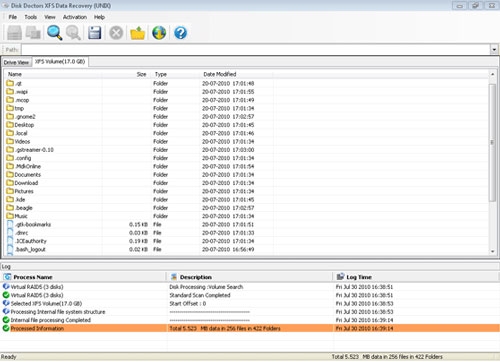Select the .config folder icon

[x=10, y=158]
